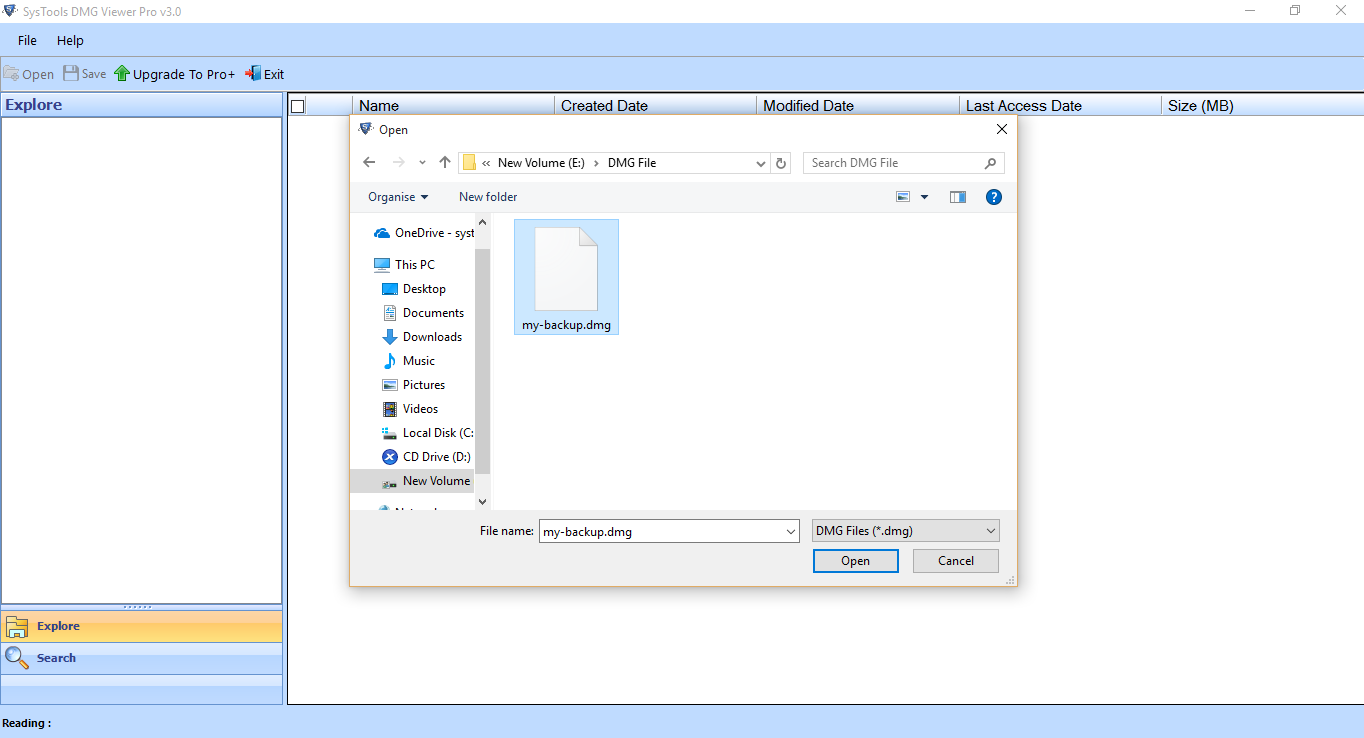The image size is (1364, 738).
Task: Check the select-all checkbox in the column header
Action: click(x=297, y=105)
